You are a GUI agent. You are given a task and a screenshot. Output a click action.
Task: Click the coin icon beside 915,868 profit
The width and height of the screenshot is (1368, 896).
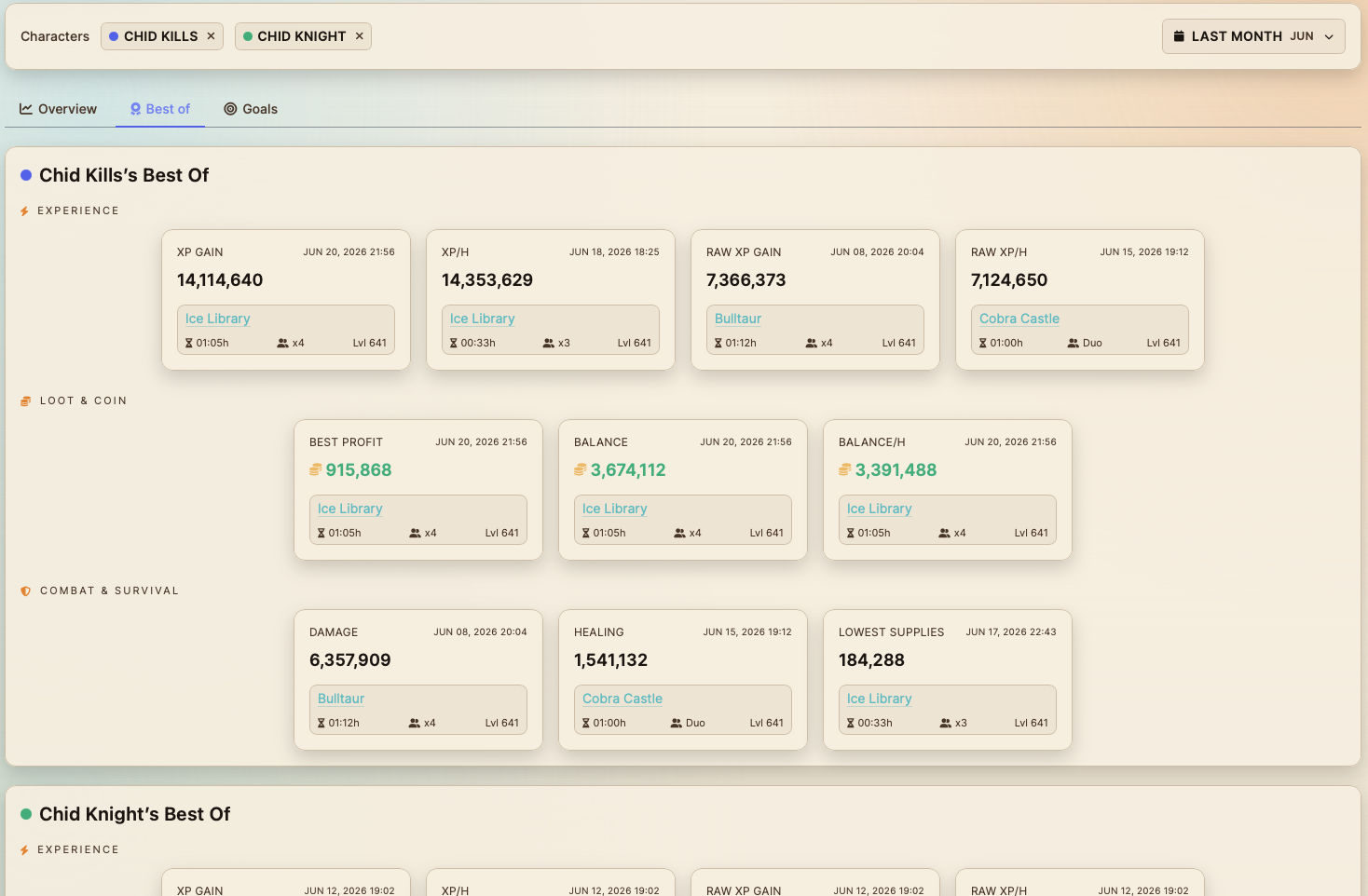coord(316,469)
